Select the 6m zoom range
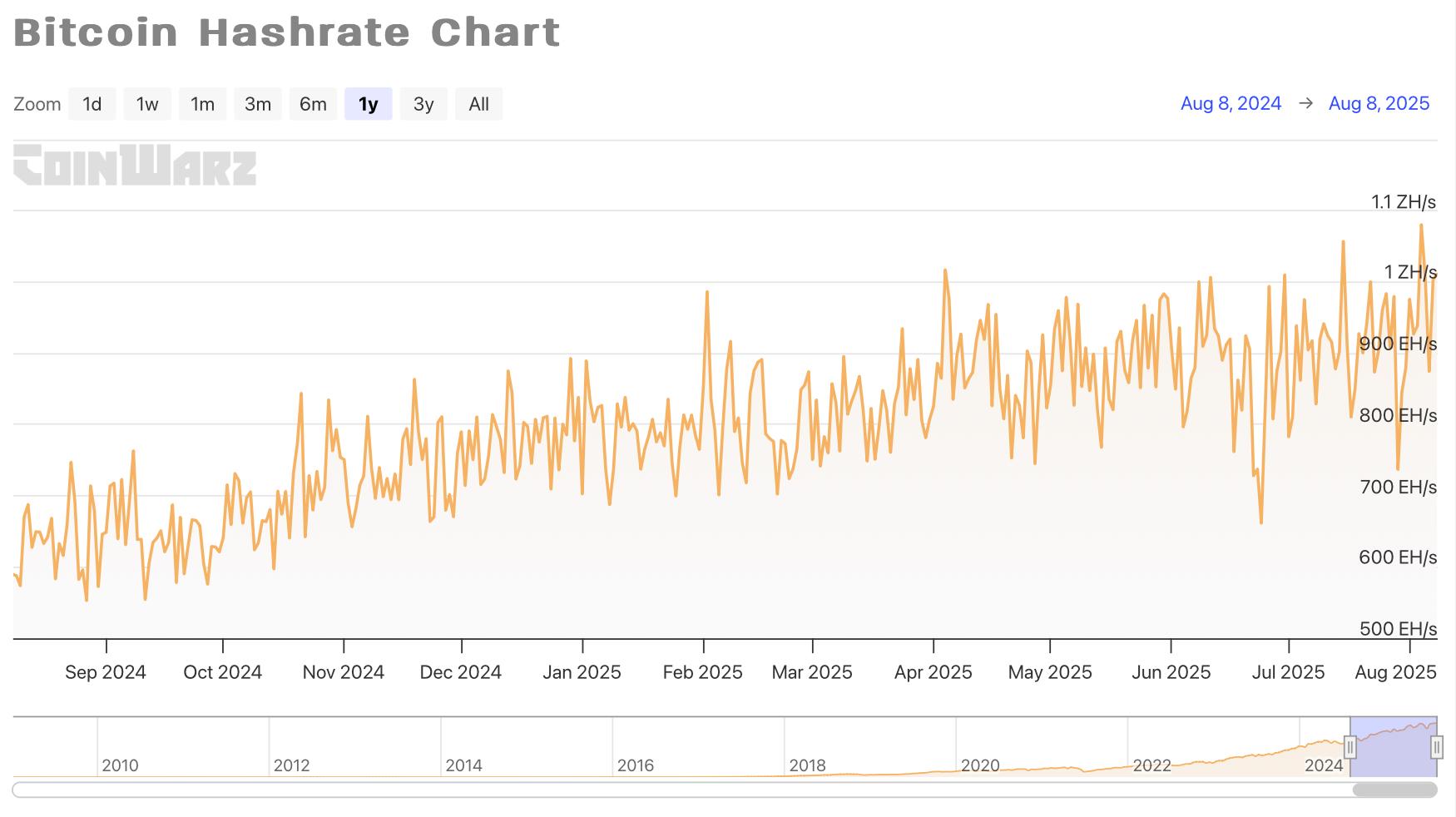Viewport: 1456px width, 817px height. point(313,104)
